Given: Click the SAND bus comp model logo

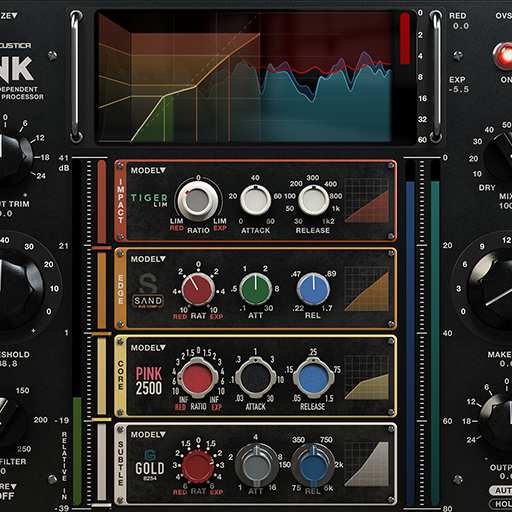Looking at the screenshot, I should (x=148, y=291).
